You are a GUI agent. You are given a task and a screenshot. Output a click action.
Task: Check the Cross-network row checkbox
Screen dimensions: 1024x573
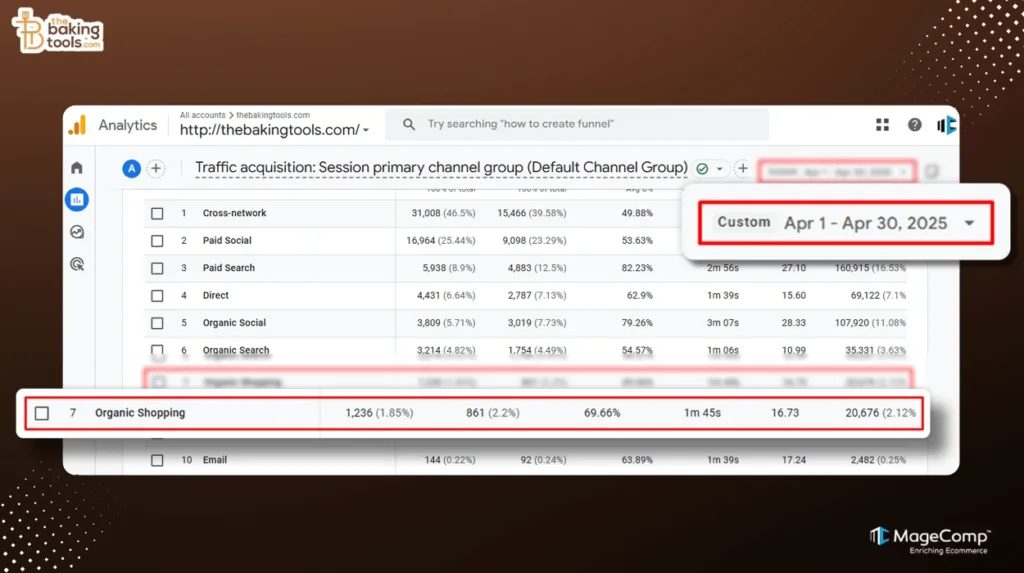tap(157, 213)
